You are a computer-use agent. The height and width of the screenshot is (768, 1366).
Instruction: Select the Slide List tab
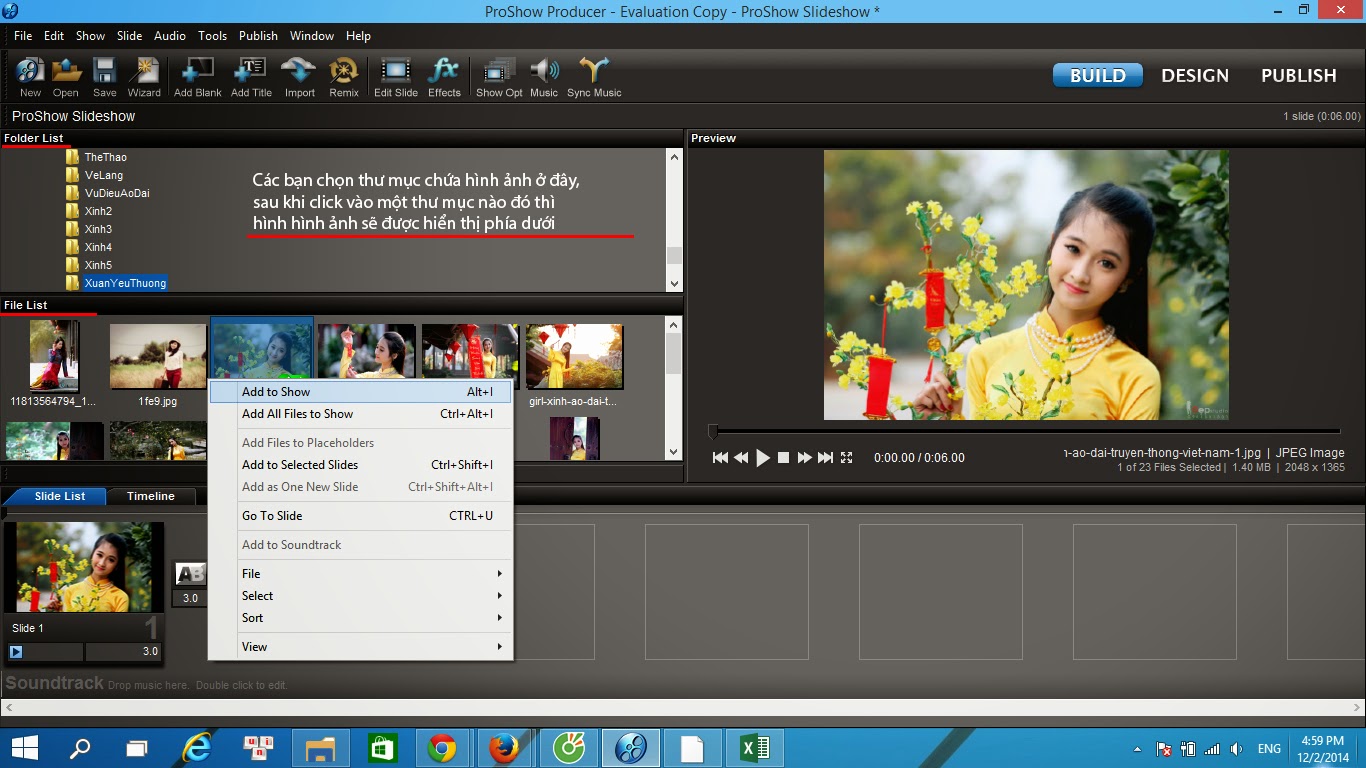(x=60, y=496)
